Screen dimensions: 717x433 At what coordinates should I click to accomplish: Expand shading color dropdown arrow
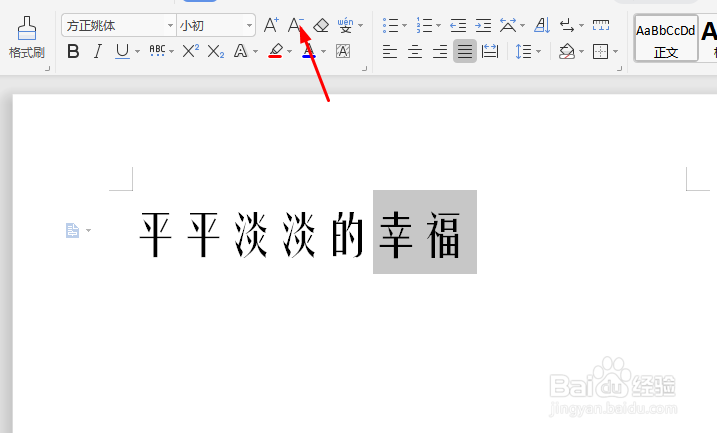[x=582, y=51]
